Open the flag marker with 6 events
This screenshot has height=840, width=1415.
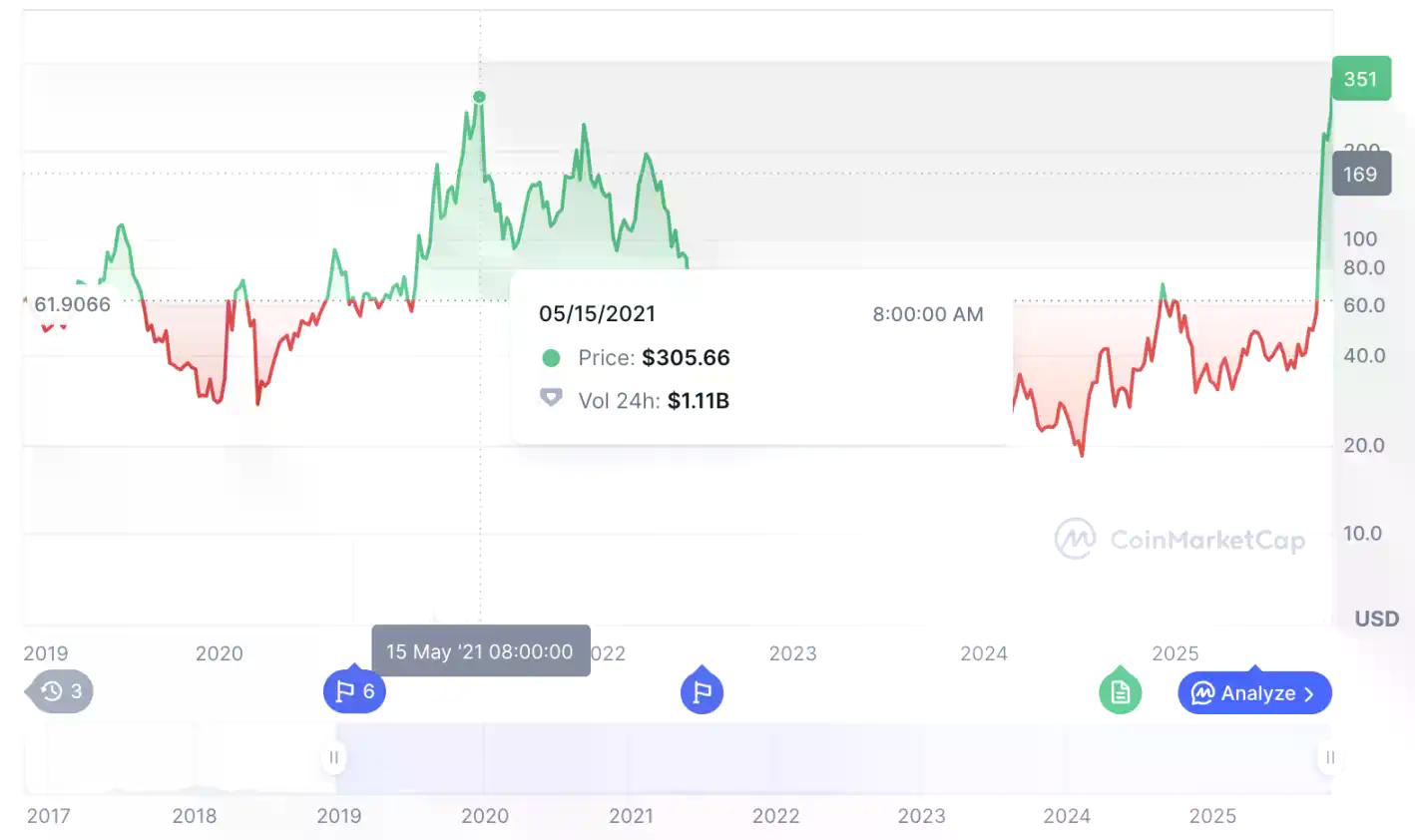[x=354, y=691]
